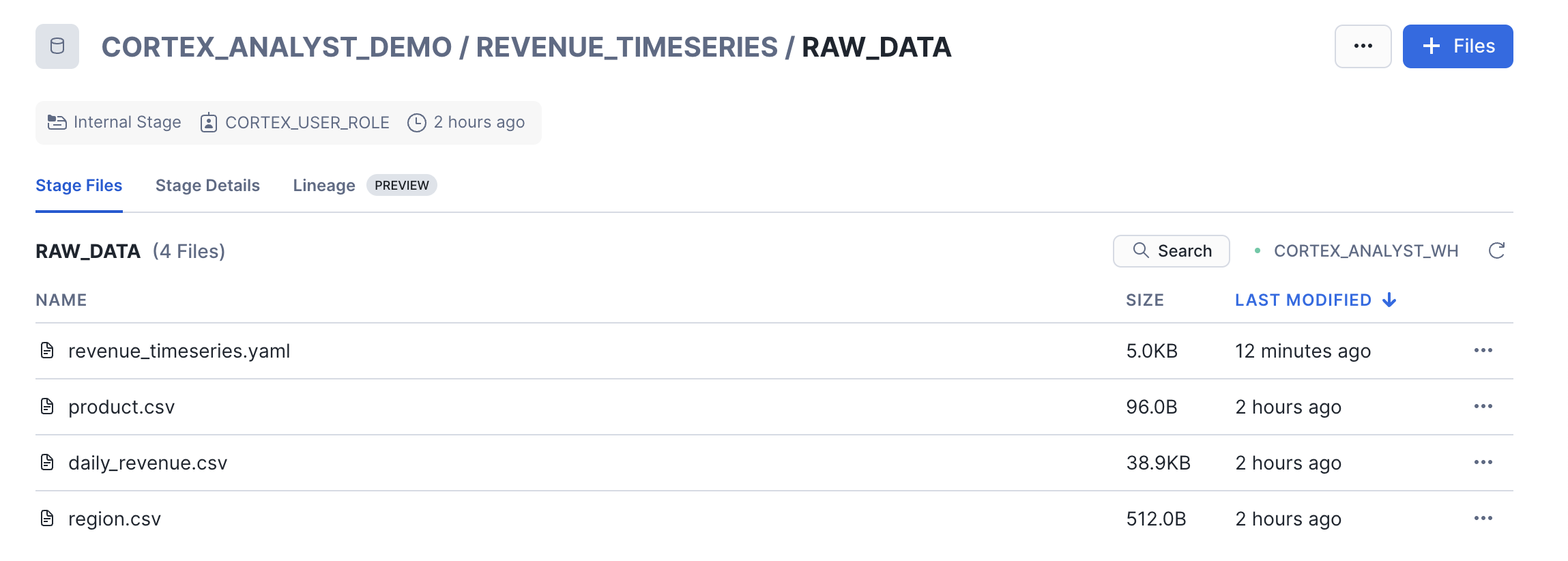Open the more options menu beside Files
Image resolution: width=1568 pixels, height=561 pixels.
pyautogui.click(x=1363, y=46)
